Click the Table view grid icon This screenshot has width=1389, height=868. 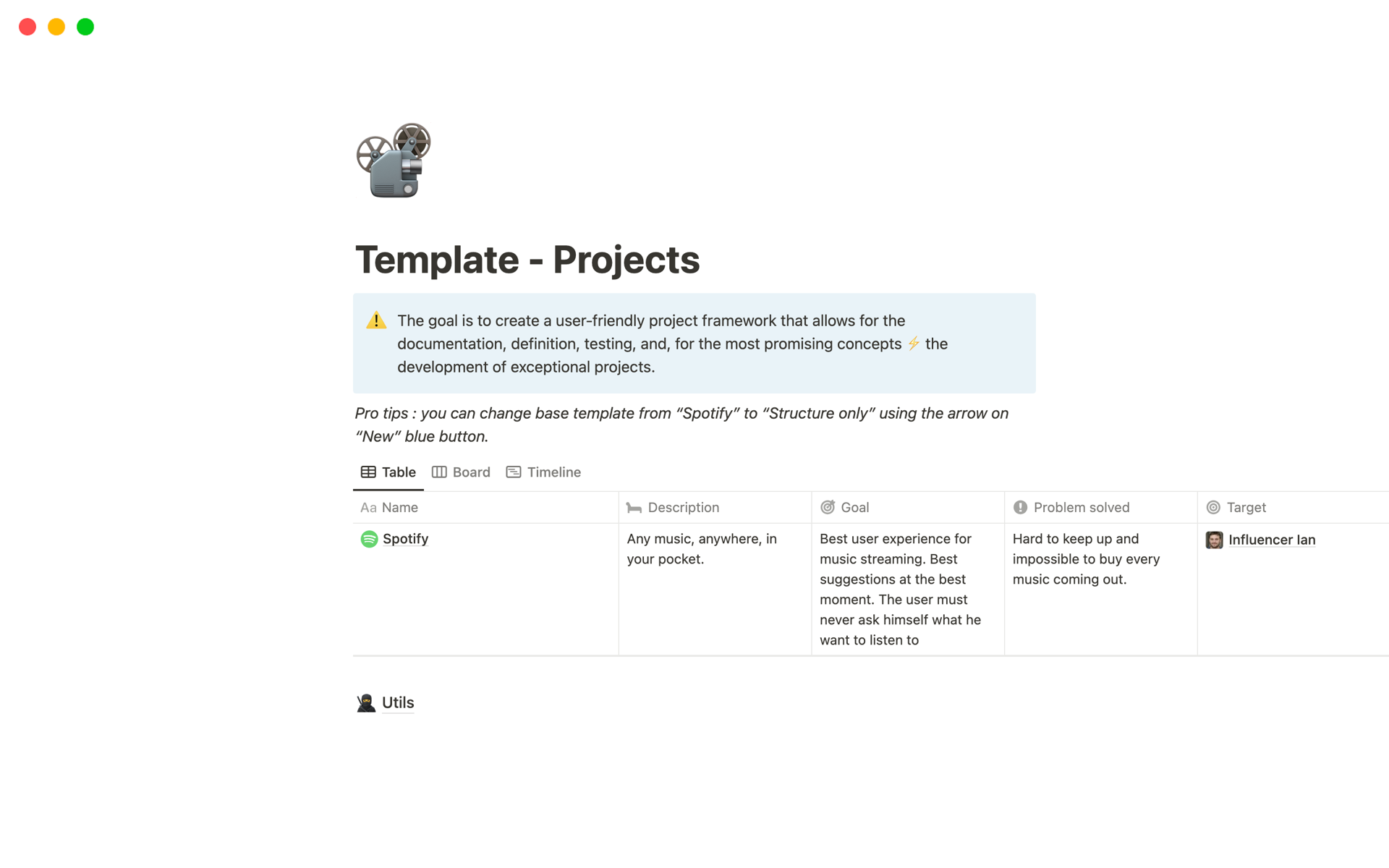click(x=368, y=472)
